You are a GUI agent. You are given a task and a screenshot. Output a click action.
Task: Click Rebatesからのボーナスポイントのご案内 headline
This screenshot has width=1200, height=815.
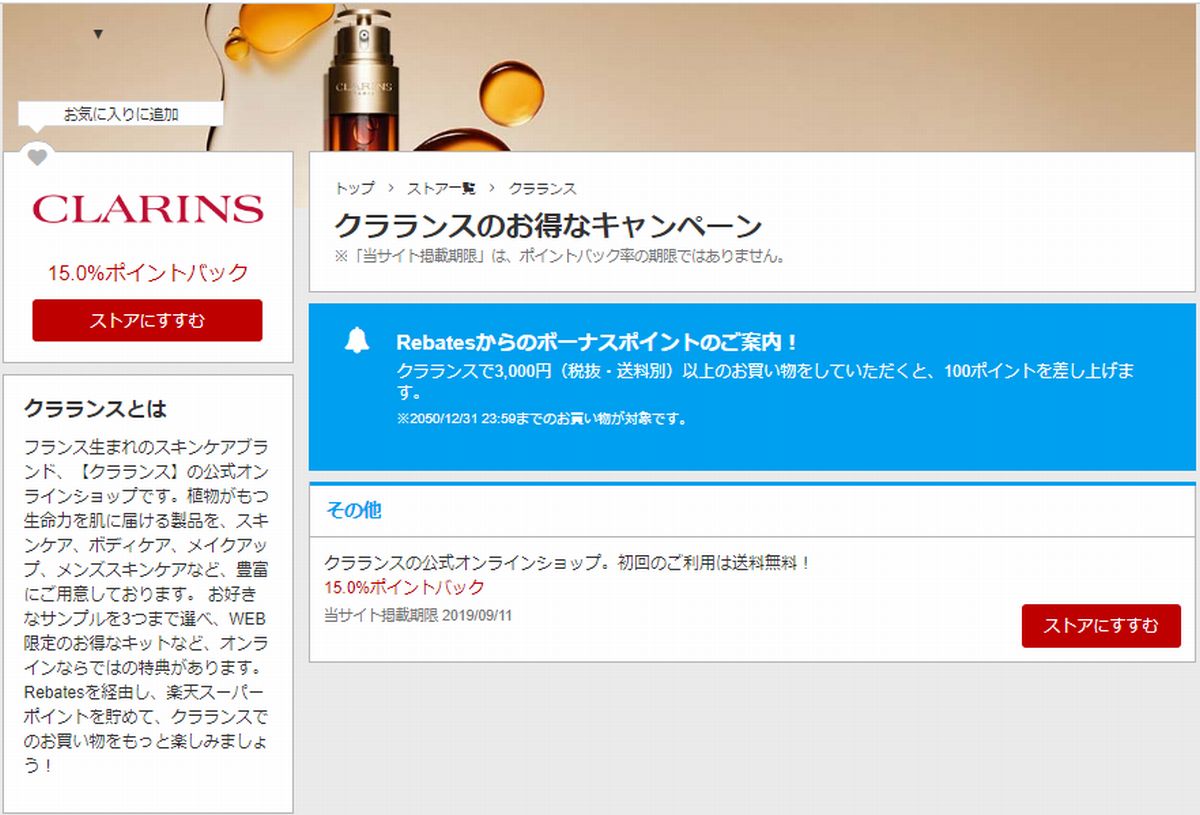597,342
